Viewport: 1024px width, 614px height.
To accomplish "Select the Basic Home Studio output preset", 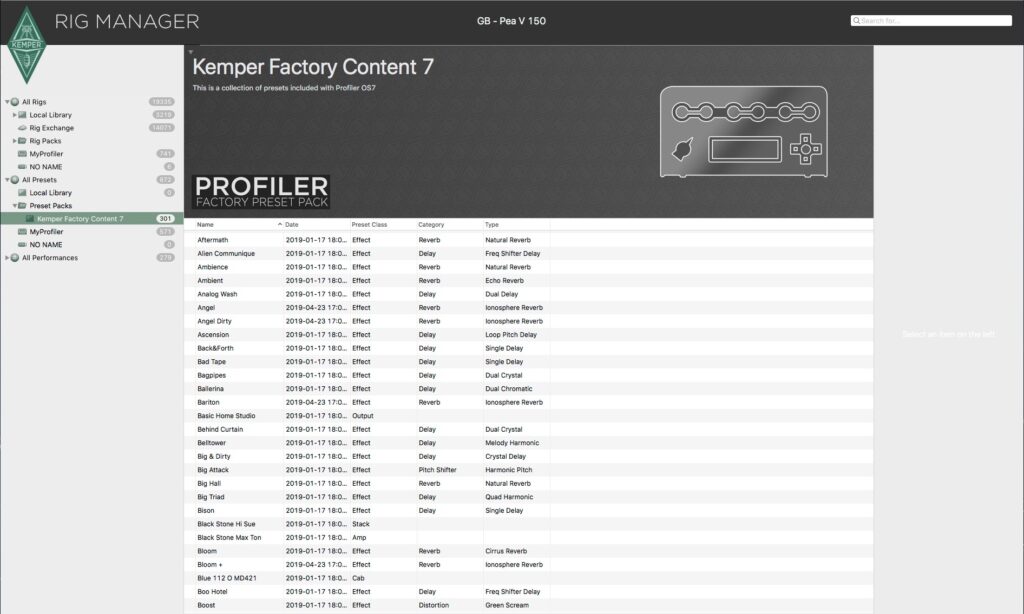I will (x=528, y=415).
